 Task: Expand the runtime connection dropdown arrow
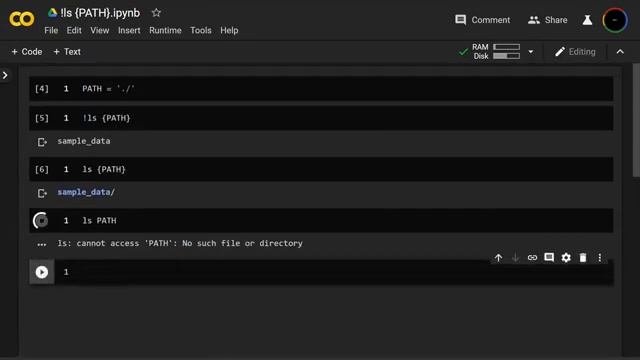(531, 52)
